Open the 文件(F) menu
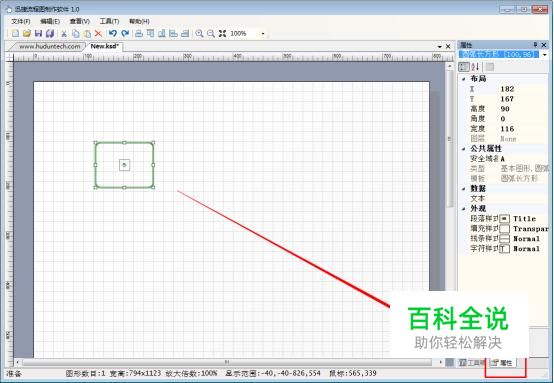The height and width of the screenshot is (383, 554). 20,21
